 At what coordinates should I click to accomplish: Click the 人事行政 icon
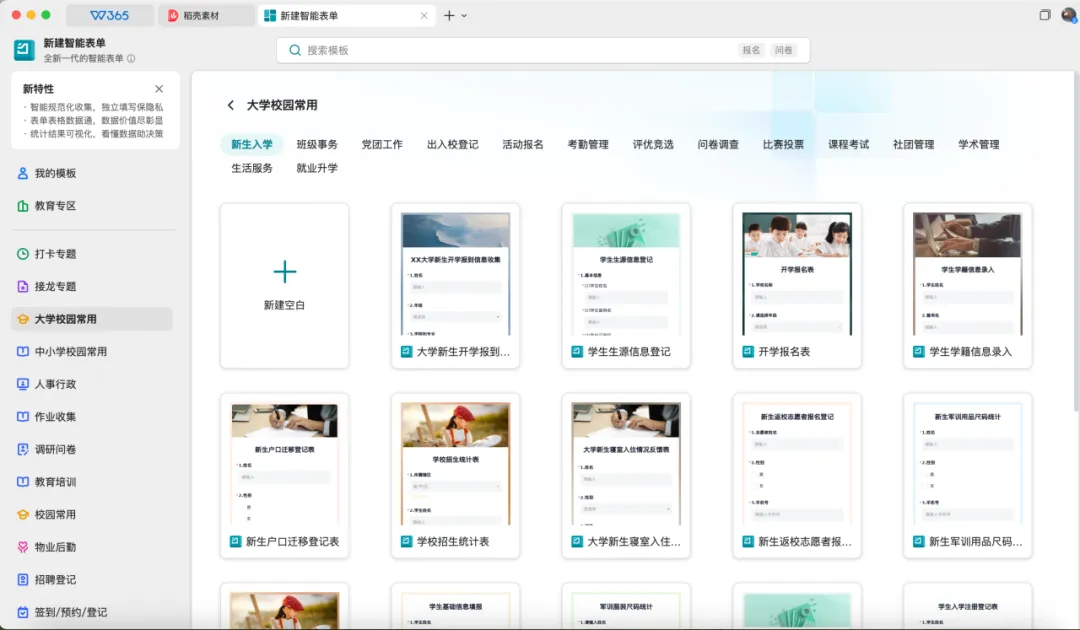pyautogui.click(x=23, y=384)
